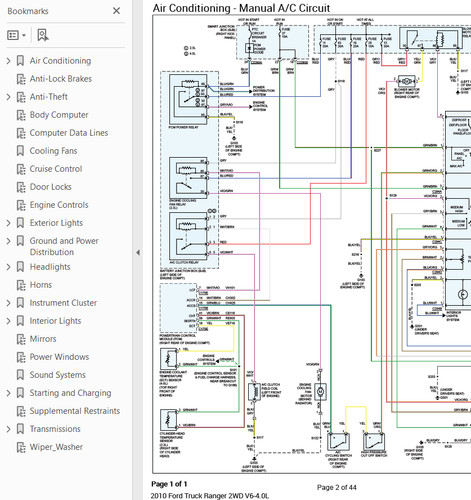Go to the Transmissions bookmark
Screen dimensions: 471x500
55,429
